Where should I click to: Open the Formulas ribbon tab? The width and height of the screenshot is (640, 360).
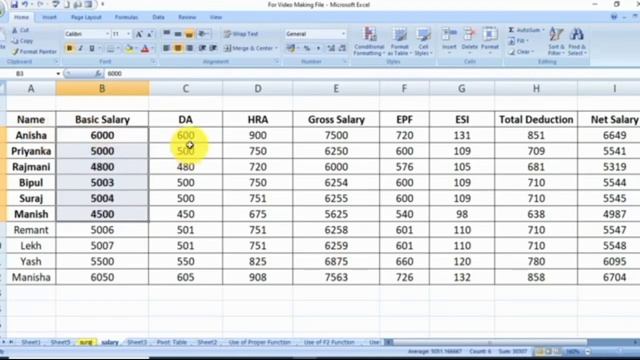click(126, 17)
